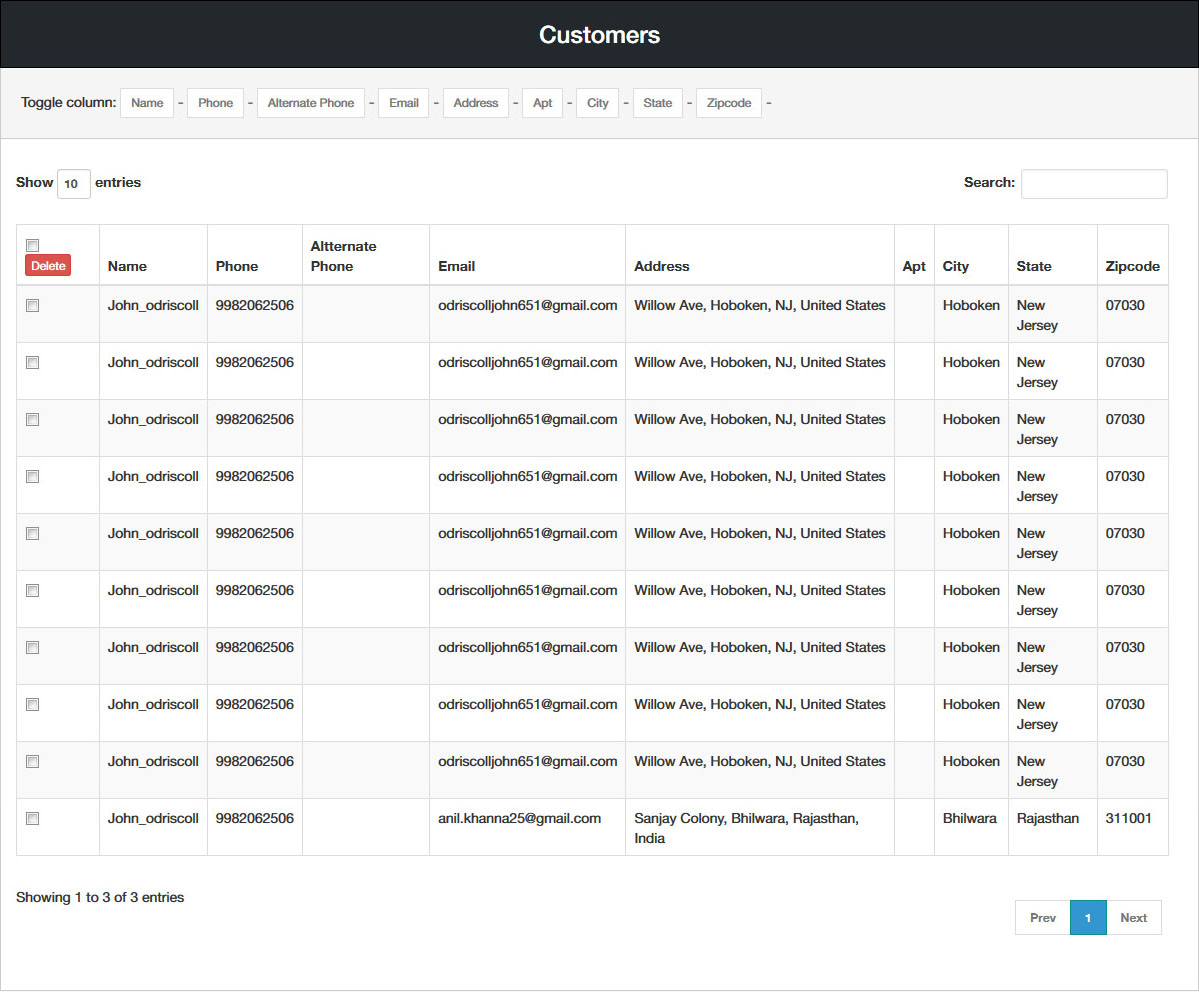
Task: Click into the Search input field
Action: click(x=1093, y=184)
